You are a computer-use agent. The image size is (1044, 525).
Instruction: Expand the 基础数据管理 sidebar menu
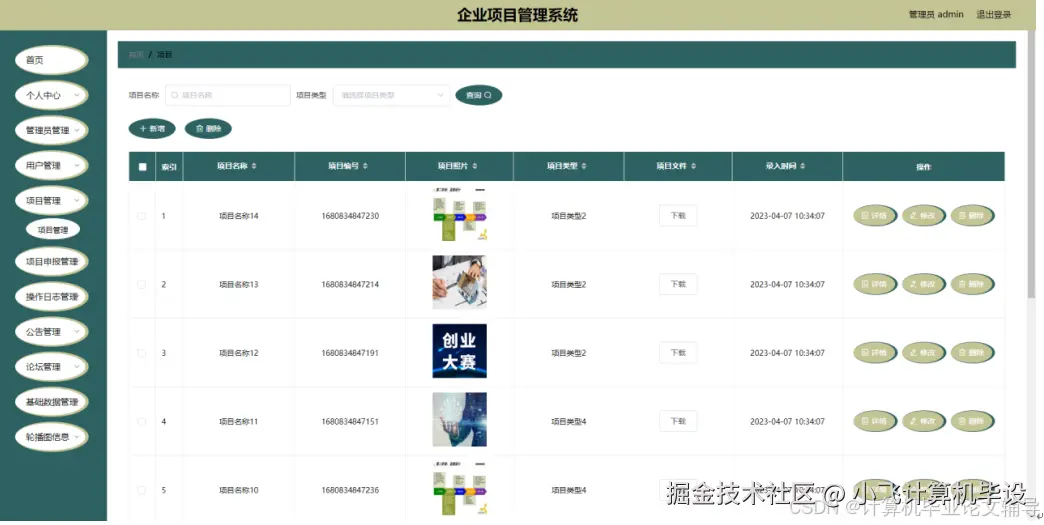click(x=51, y=402)
